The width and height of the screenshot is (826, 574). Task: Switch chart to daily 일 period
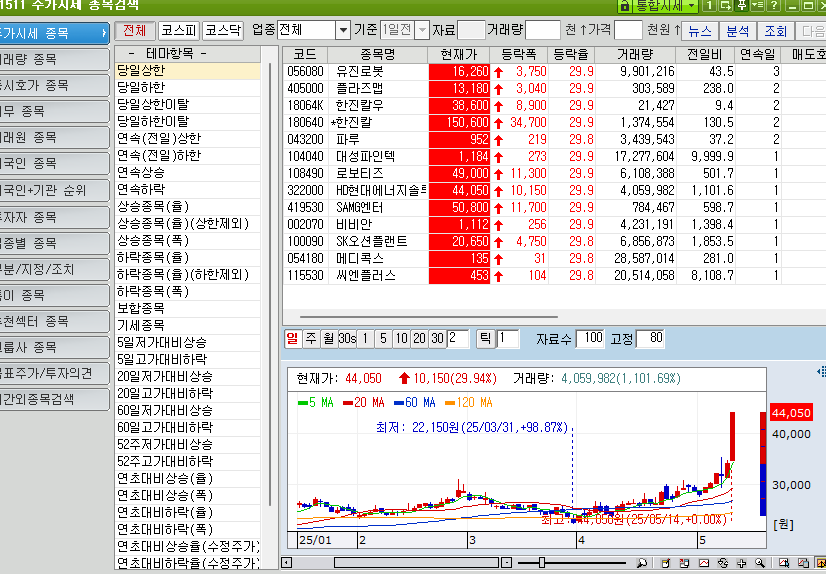(x=292, y=338)
